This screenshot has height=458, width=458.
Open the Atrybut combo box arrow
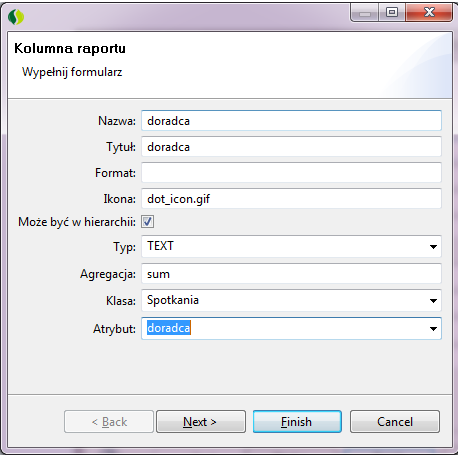click(433, 329)
